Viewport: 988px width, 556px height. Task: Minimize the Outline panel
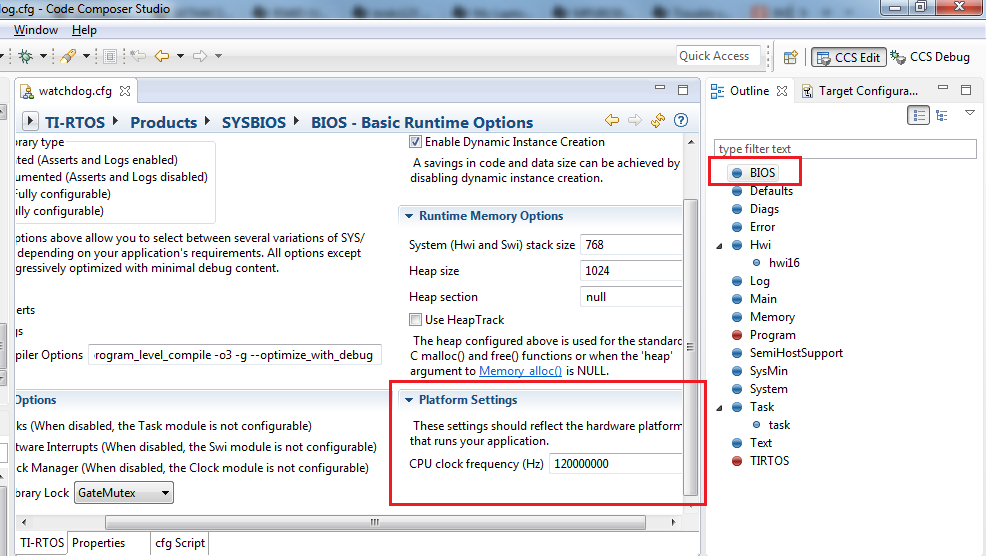pos(943,88)
